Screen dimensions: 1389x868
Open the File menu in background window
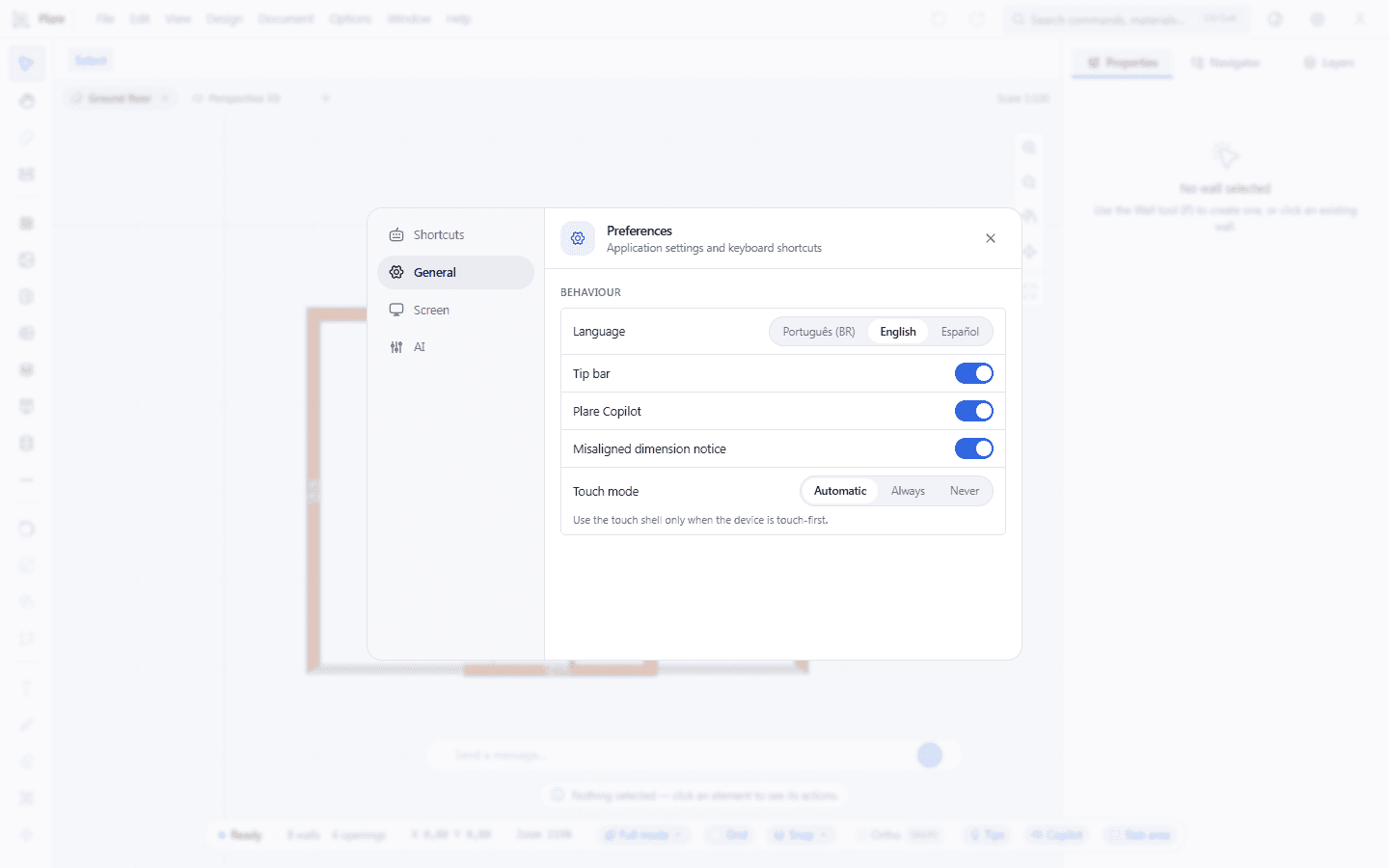pyautogui.click(x=105, y=19)
